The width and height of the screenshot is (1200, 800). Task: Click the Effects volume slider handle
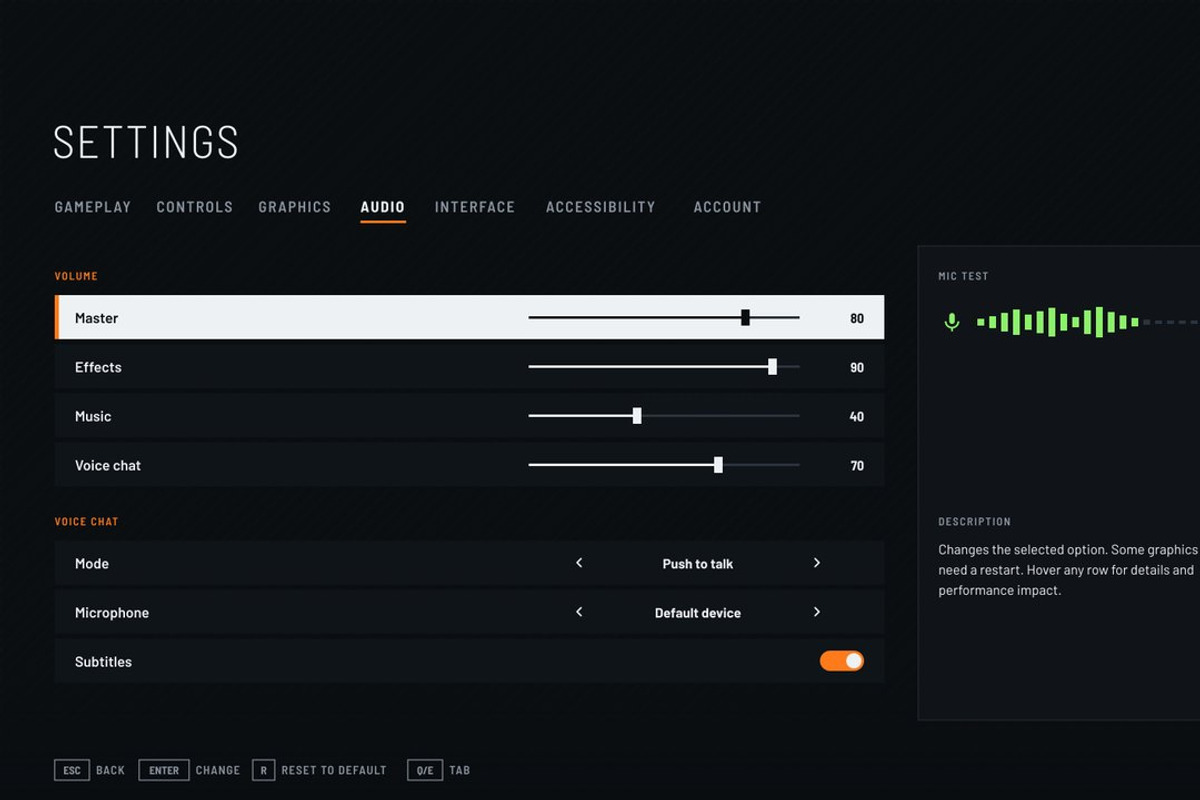[x=772, y=367]
